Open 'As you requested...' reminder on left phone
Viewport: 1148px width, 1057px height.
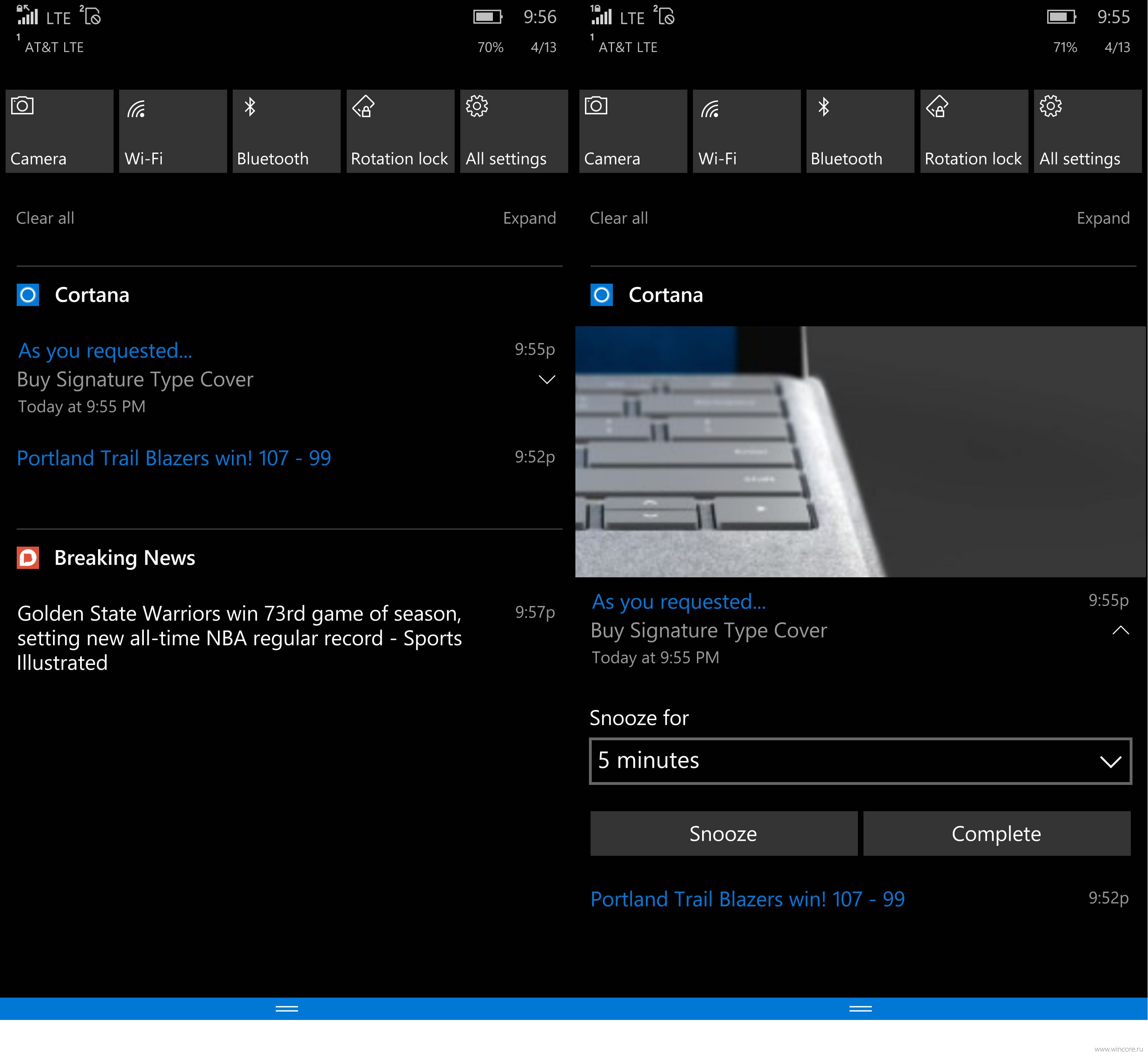tap(105, 351)
